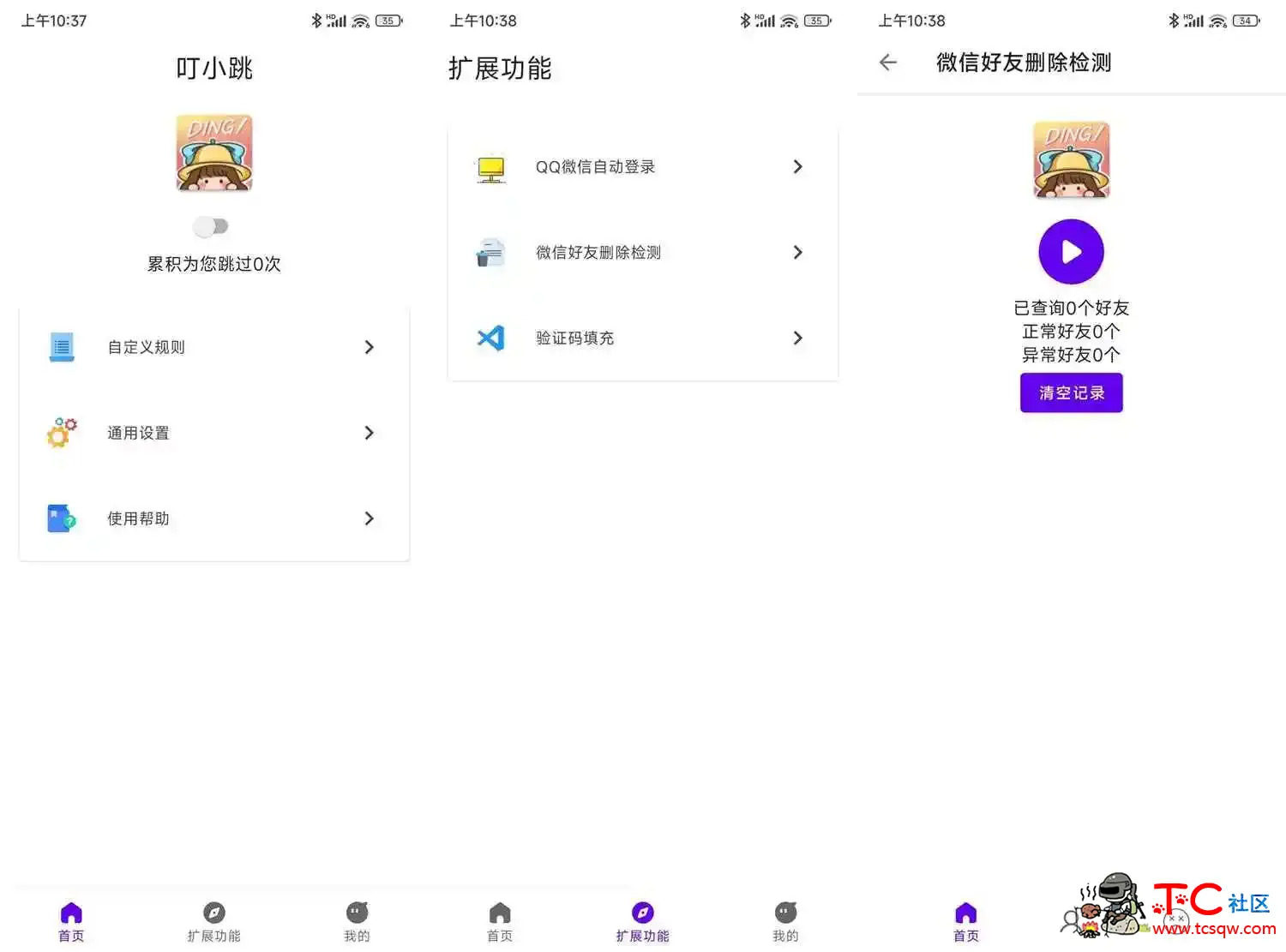Image resolution: width=1286 pixels, height=952 pixels.
Task: Tap battery indicator showing 34
Action: click(1246, 21)
